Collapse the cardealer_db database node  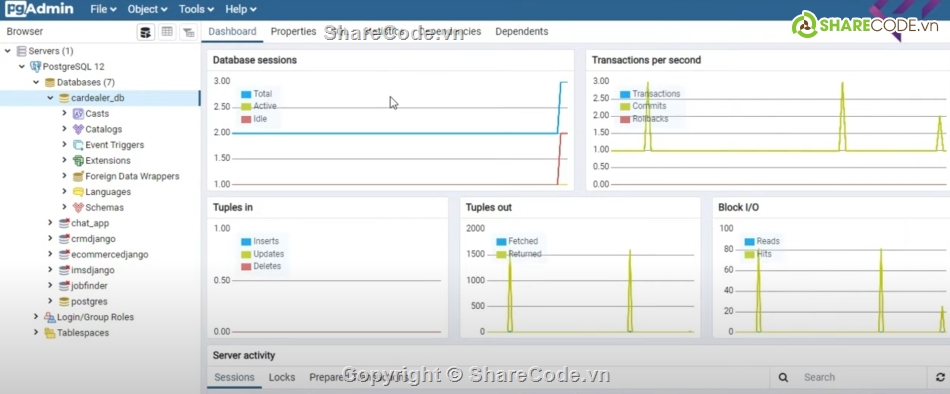[x=50, y=98]
